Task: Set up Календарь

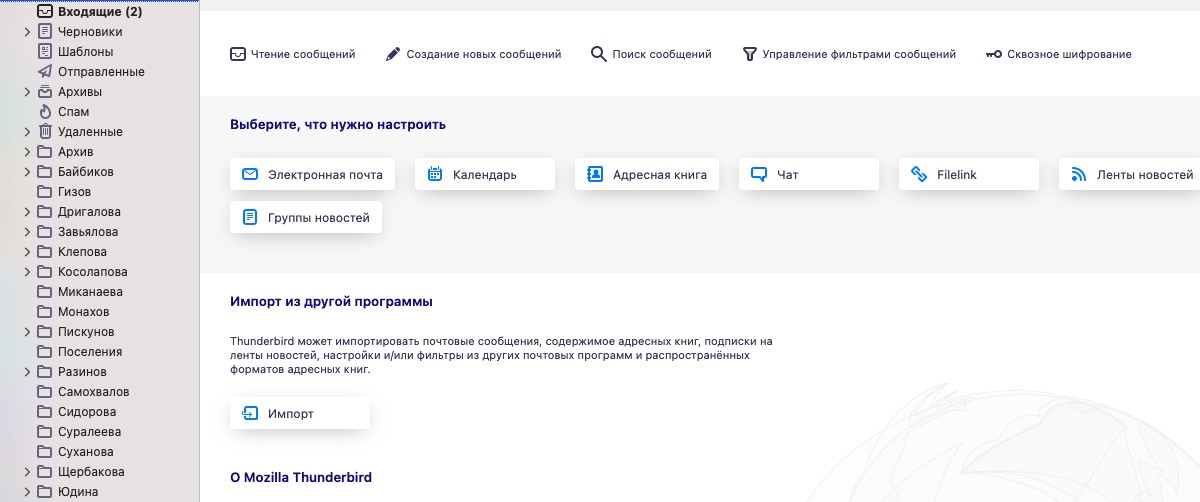Action: [x=485, y=174]
